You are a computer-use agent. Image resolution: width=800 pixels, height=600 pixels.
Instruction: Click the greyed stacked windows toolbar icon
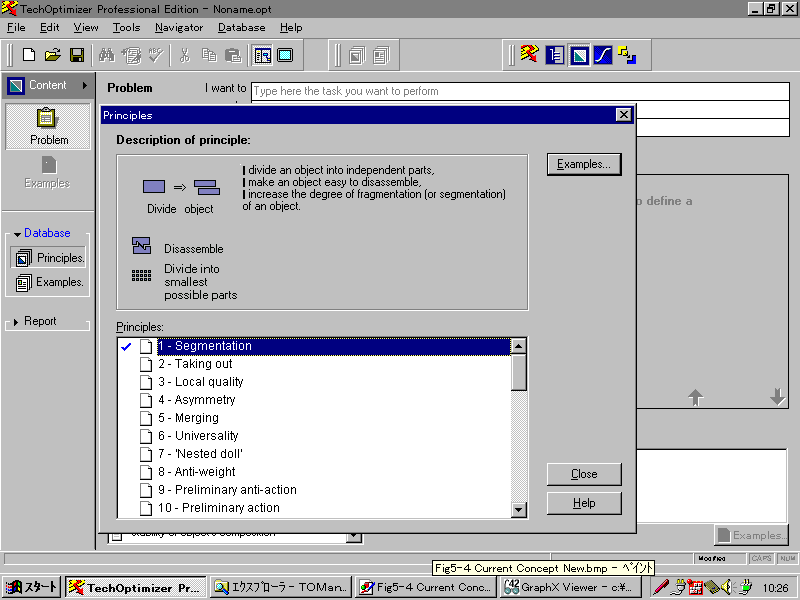pyautogui.click(x=357, y=55)
